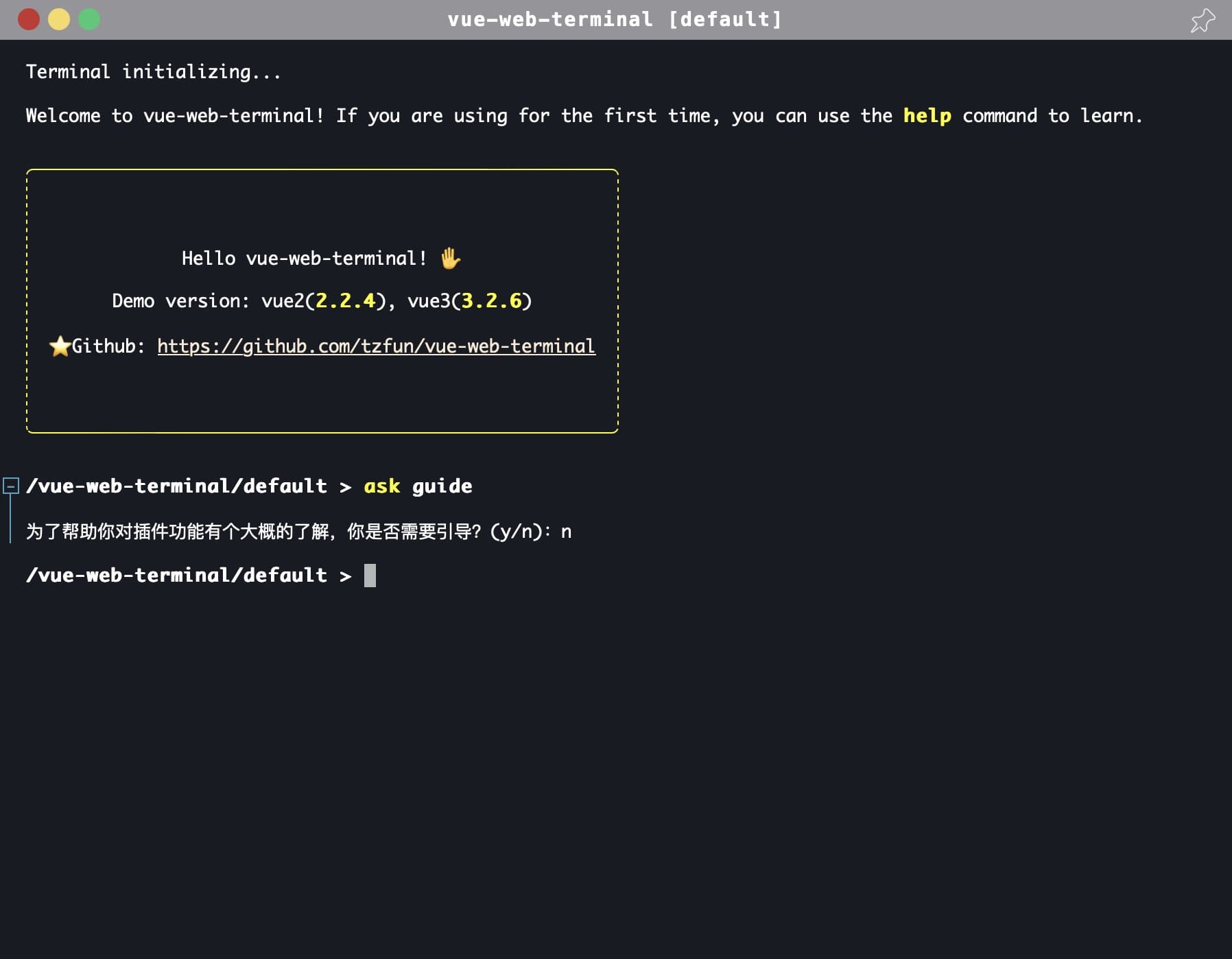Pin the terminal window with pushpin icon
The height and width of the screenshot is (959, 1232).
point(1203,20)
